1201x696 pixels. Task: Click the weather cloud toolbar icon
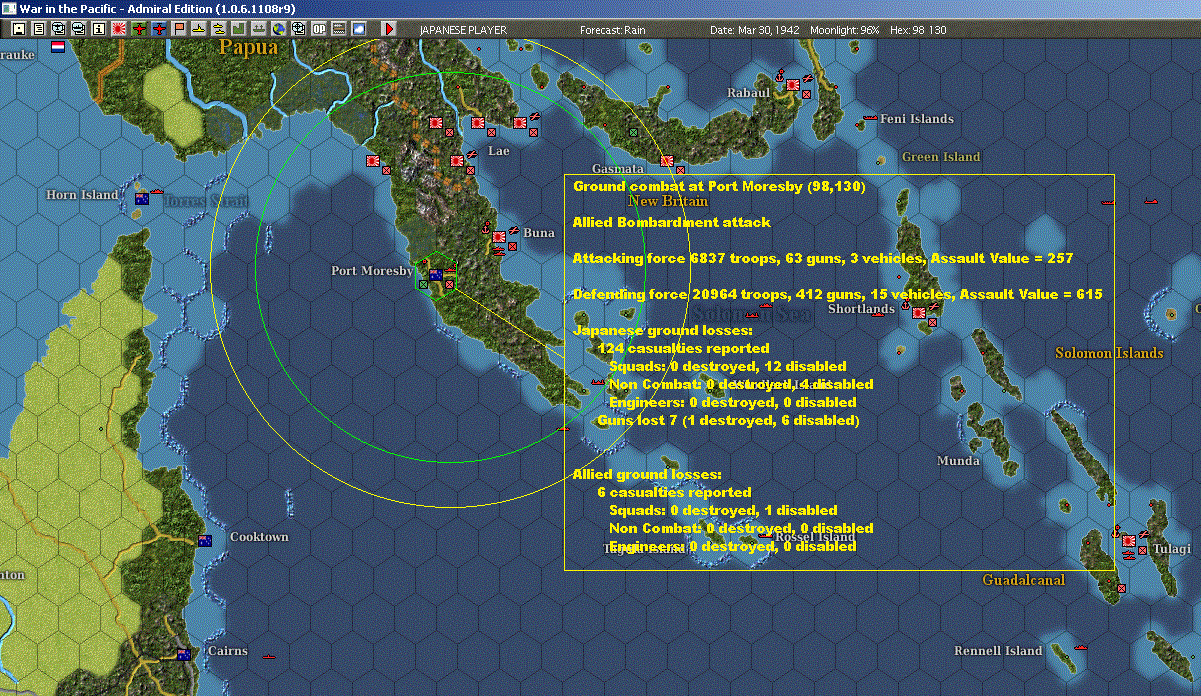(x=359, y=29)
